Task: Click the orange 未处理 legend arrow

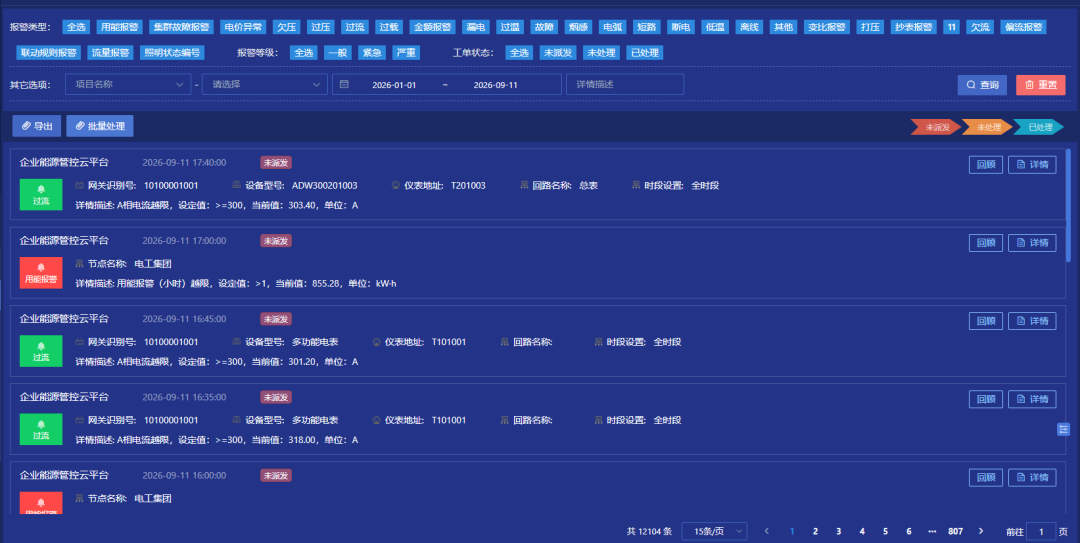Action: [x=987, y=127]
